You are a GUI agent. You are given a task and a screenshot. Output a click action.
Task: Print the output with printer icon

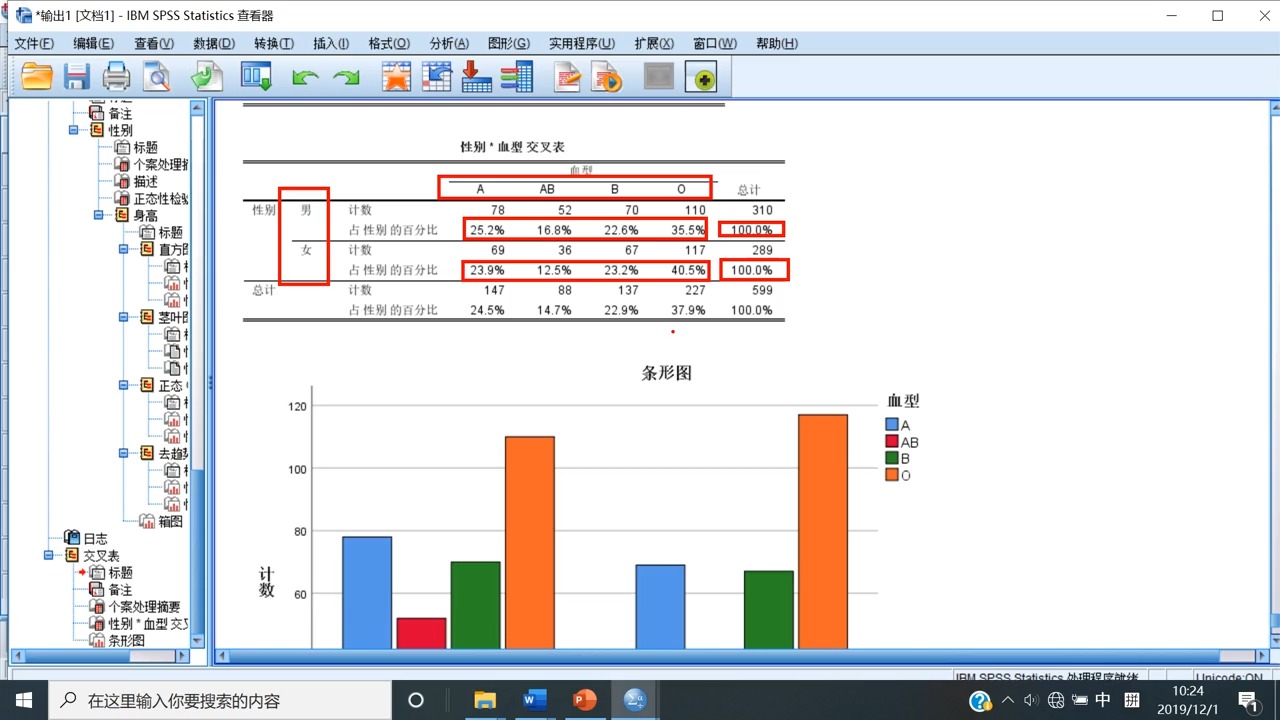point(117,77)
